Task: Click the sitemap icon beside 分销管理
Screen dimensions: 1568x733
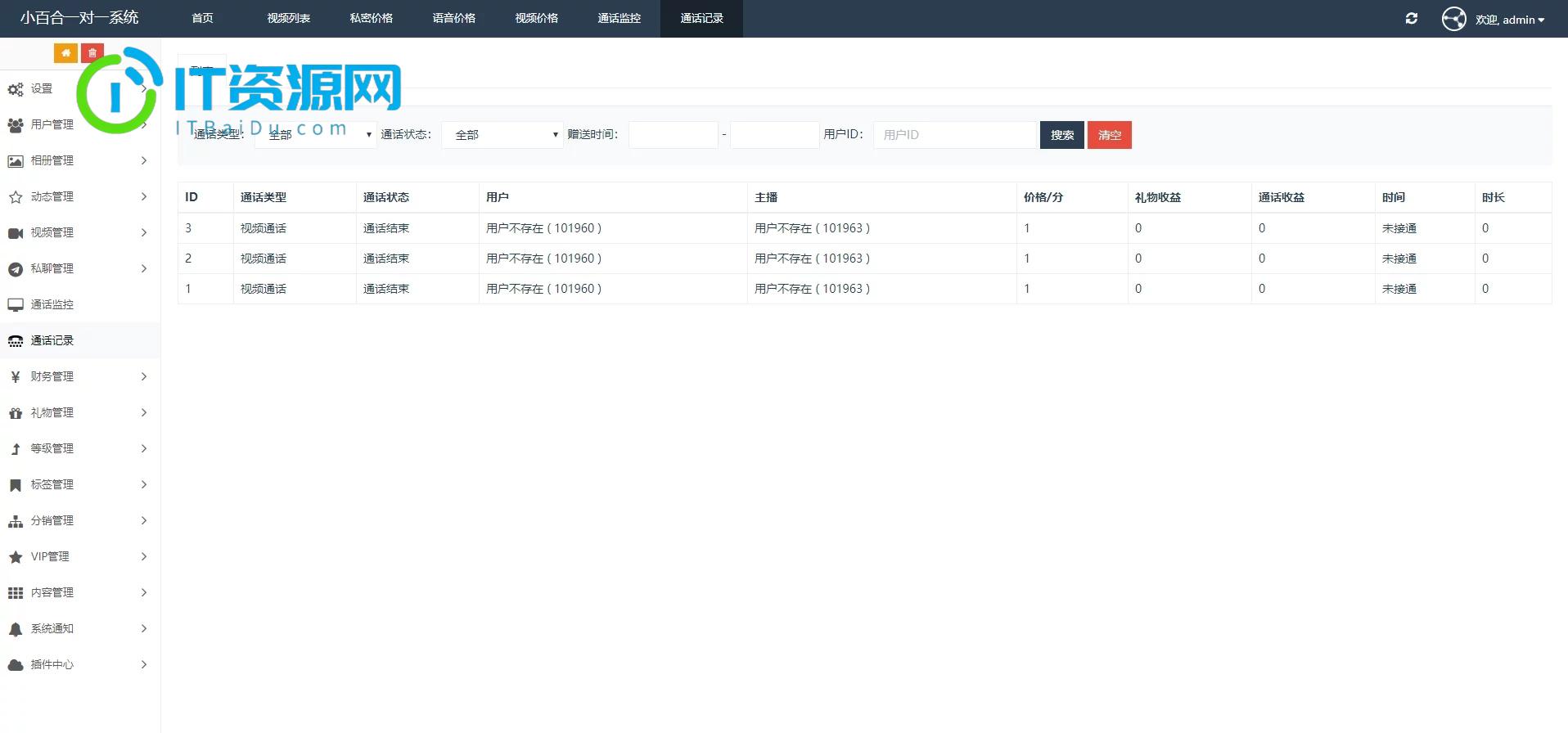Action: (x=16, y=521)
